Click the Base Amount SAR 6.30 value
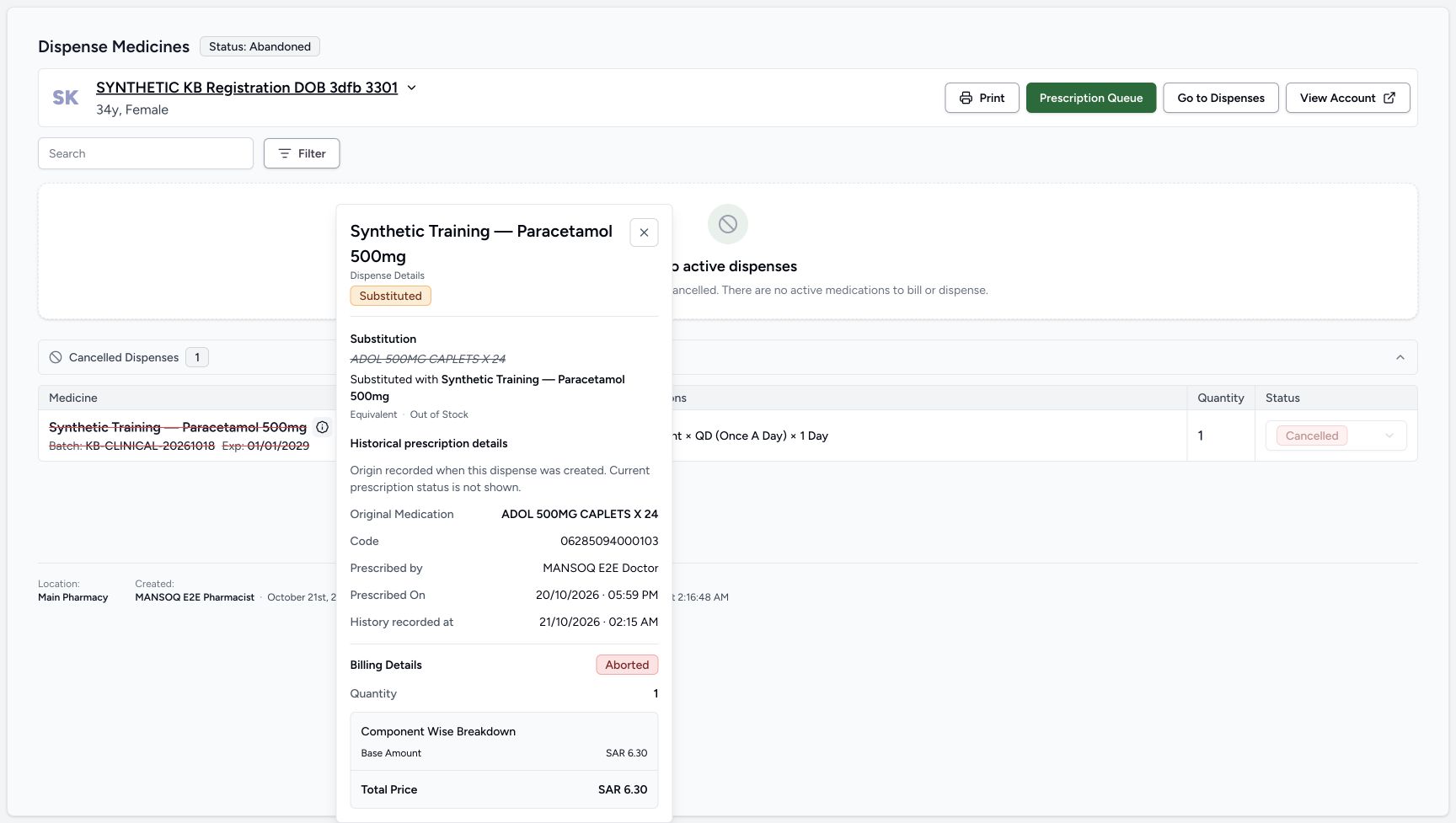 tap(627, 753)
